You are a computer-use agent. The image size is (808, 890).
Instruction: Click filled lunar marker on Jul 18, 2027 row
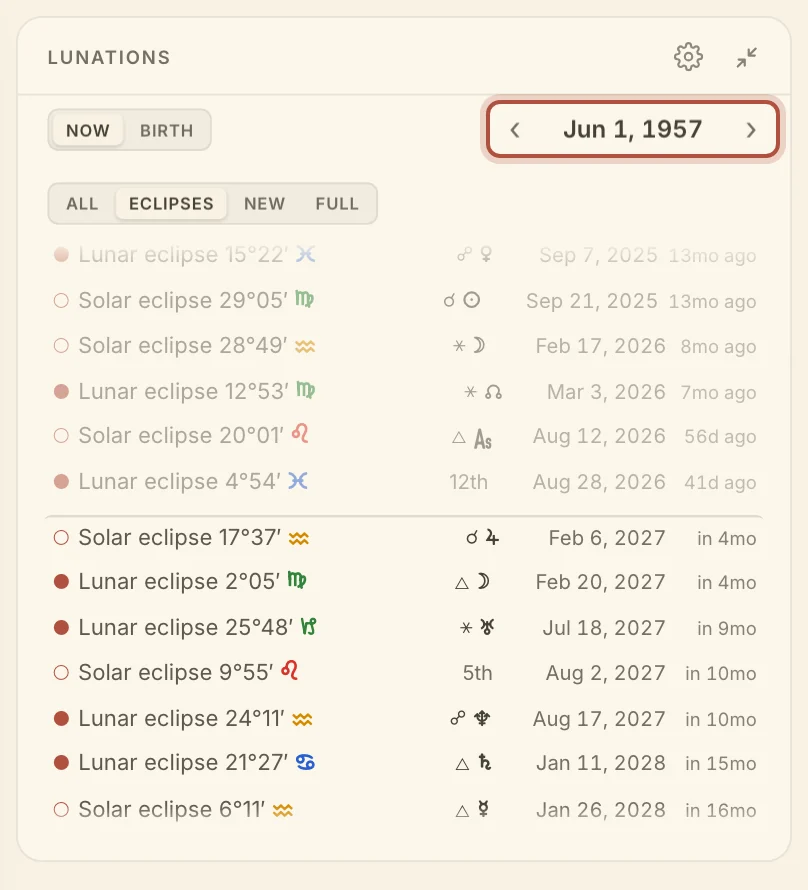(x=61, y=627)
